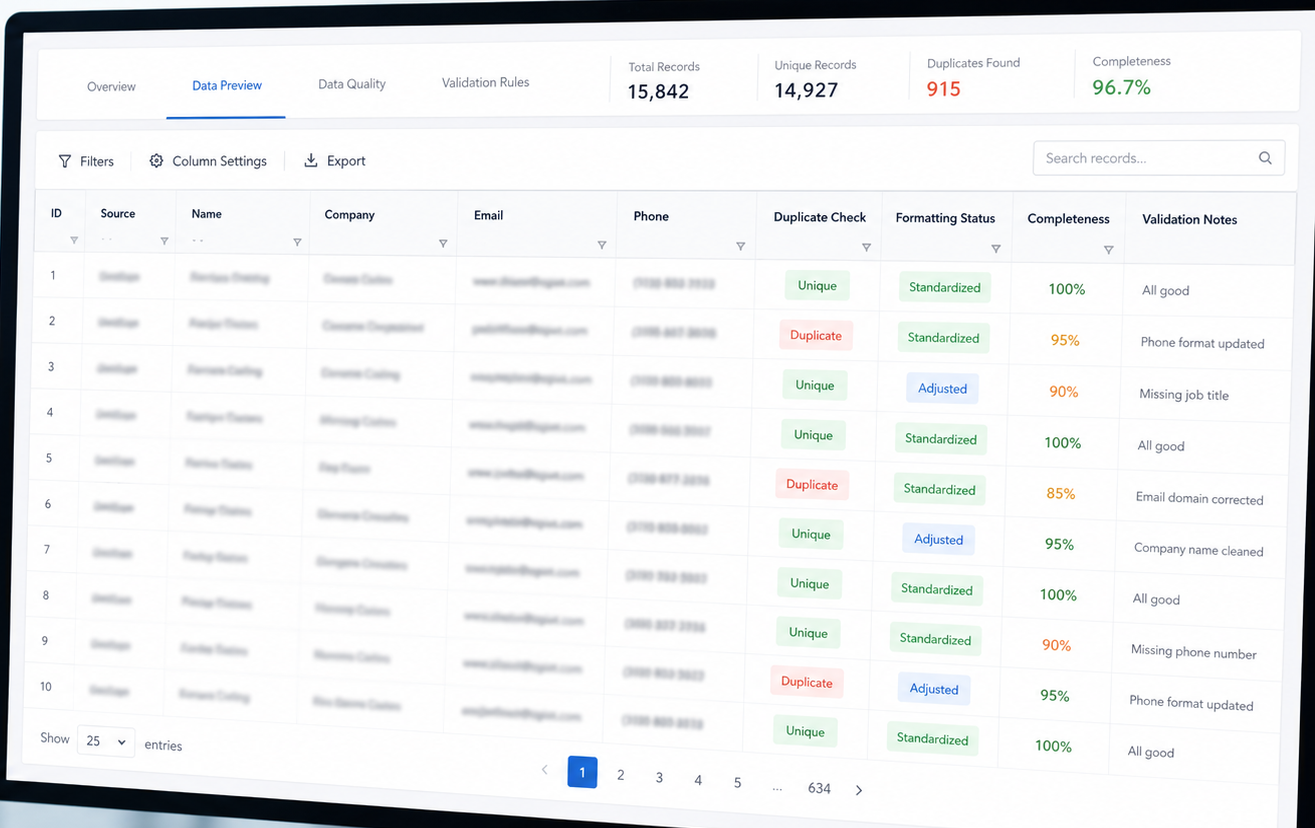Click the Standardized badge in row 4
1315x828 pixels.
point(941,439)
